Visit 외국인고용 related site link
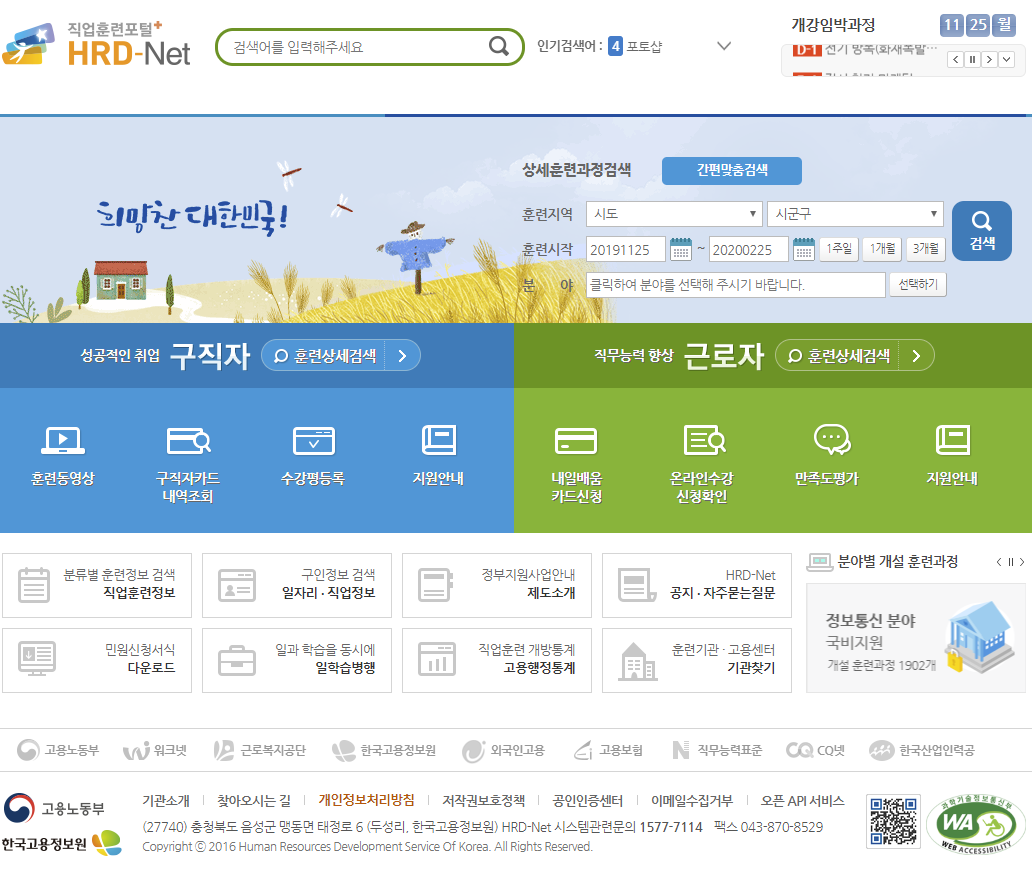This screenshot has height=872, width=1032. pos(503,750)
